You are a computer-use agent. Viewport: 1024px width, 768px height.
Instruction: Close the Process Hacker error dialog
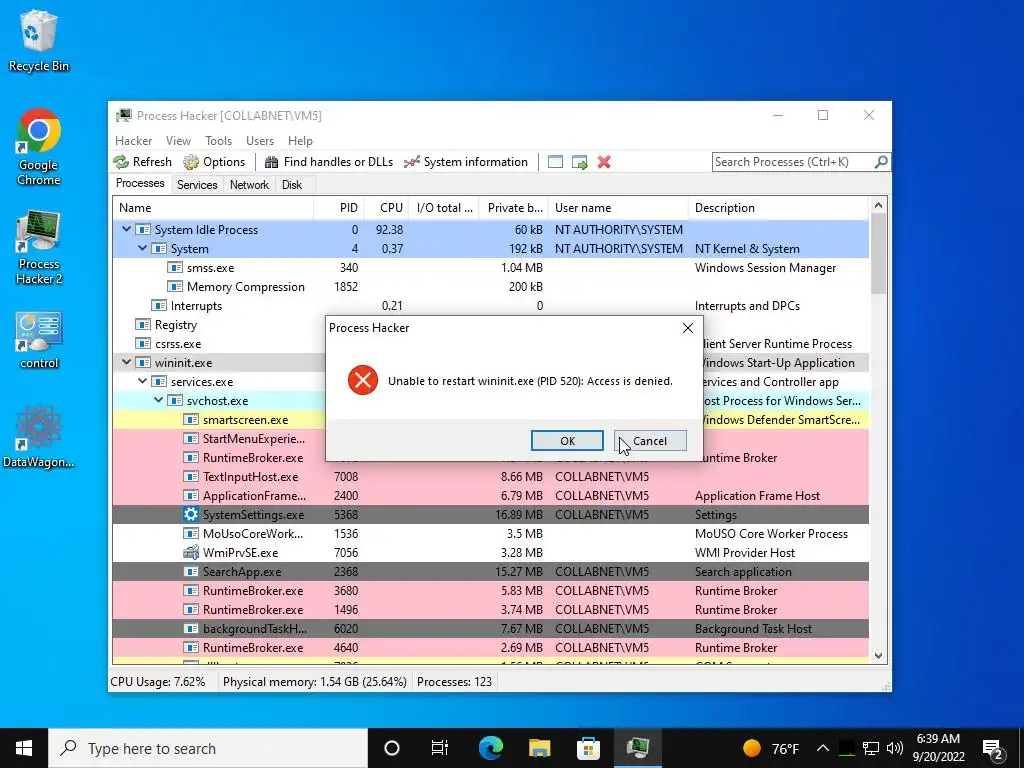click(x=688, y=328)
